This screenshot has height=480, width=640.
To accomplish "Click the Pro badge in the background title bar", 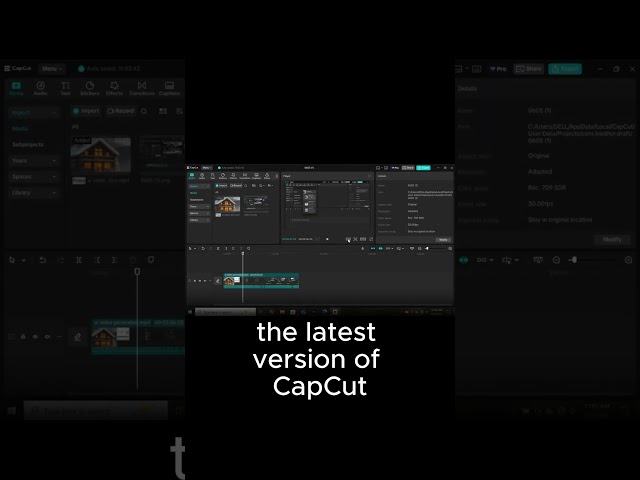I will (x=498, y=69).
